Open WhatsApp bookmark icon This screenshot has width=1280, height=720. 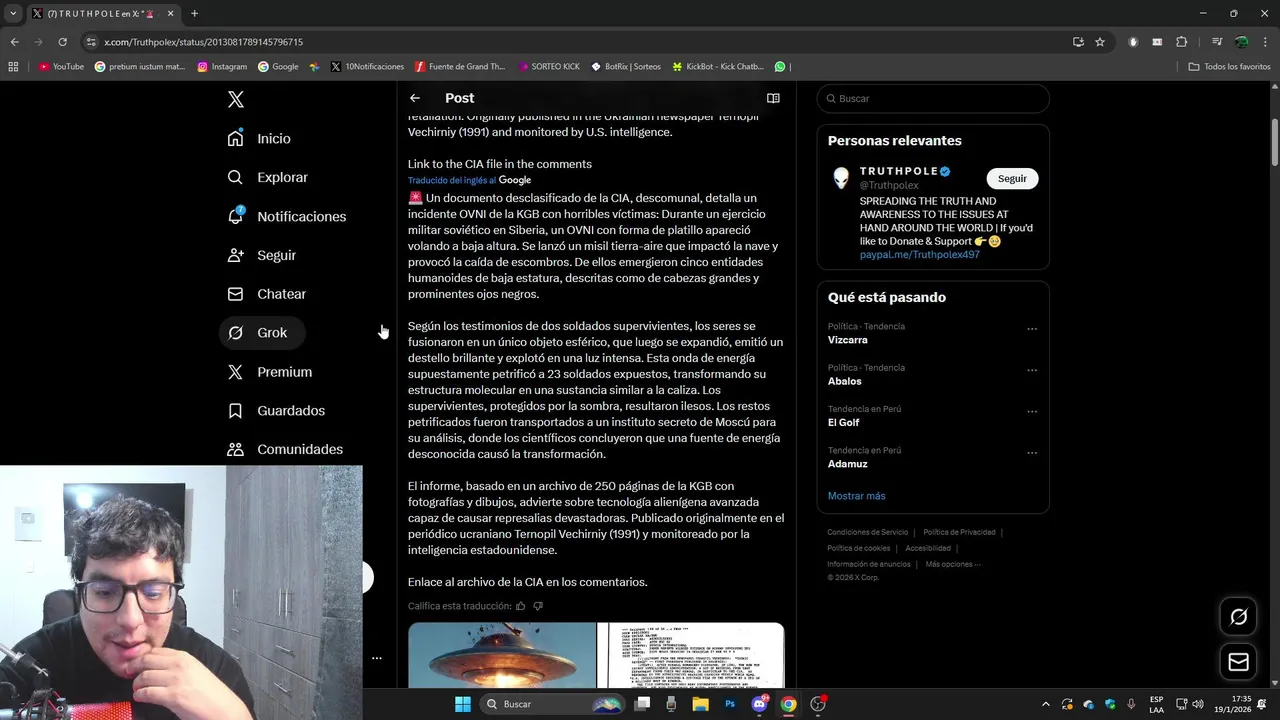pos(780,67)
